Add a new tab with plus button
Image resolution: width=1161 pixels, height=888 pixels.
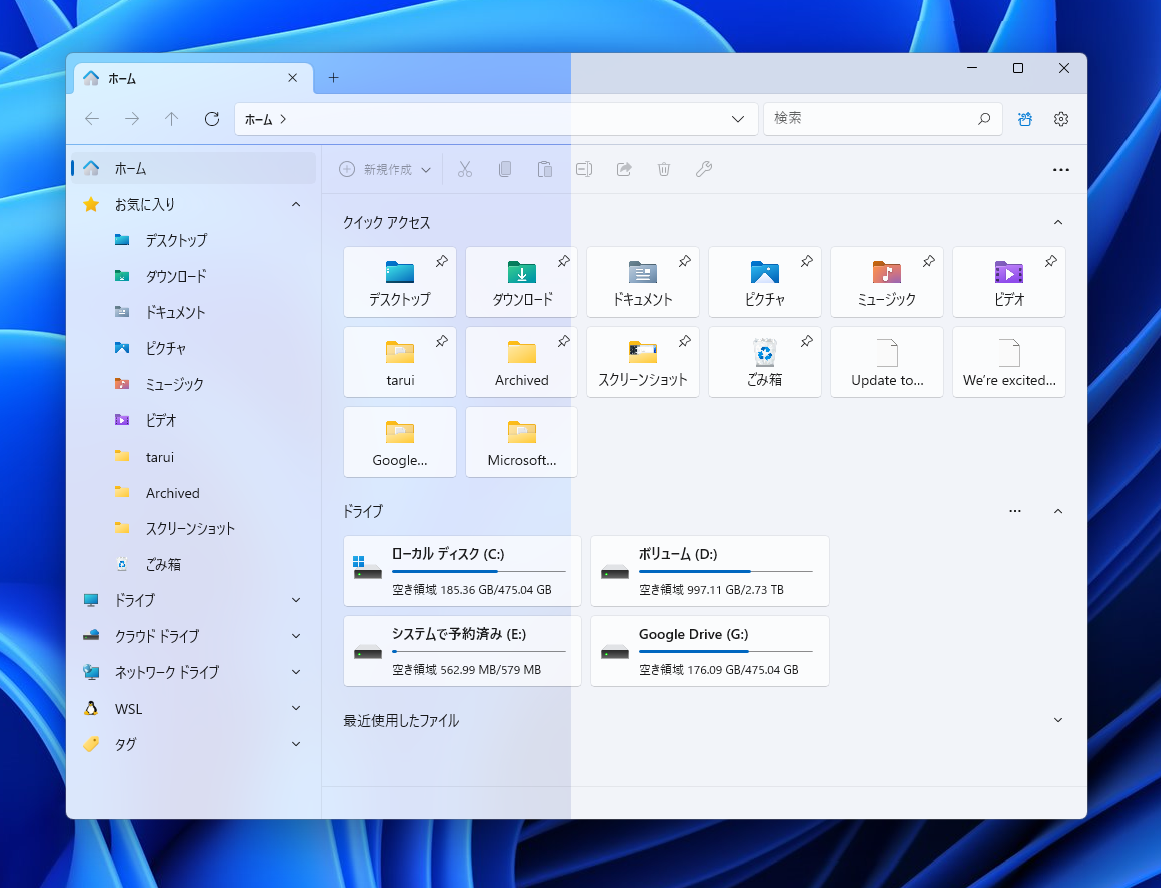[333, 78]
